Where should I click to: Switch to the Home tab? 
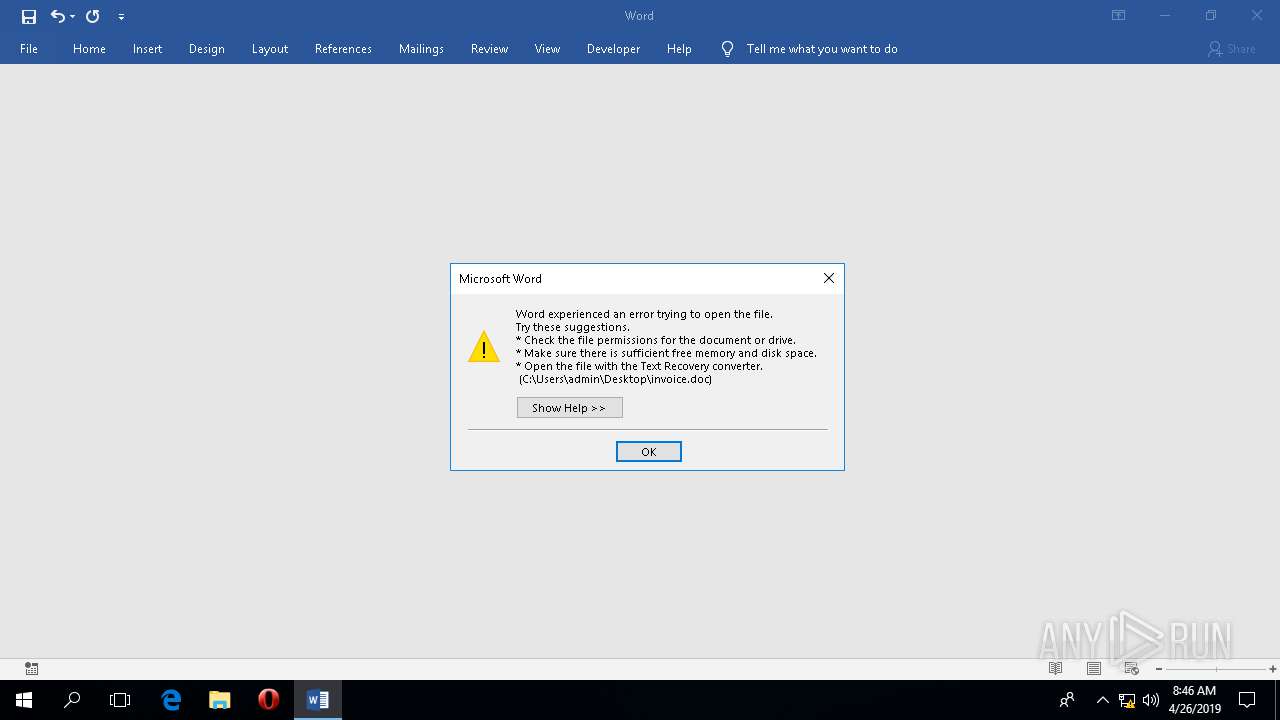(89, 49)
